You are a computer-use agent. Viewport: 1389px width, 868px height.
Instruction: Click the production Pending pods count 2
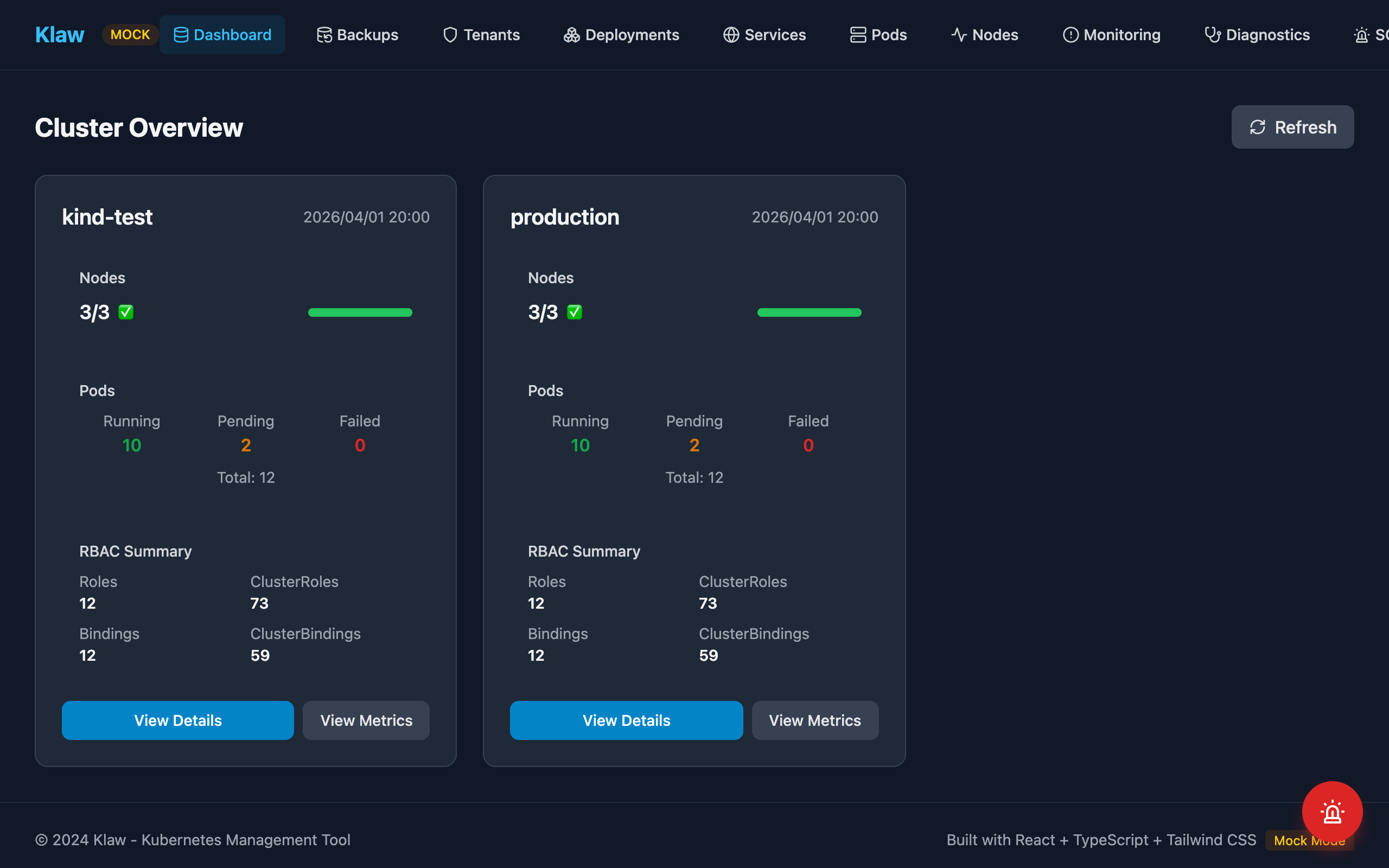pos(694,445)
